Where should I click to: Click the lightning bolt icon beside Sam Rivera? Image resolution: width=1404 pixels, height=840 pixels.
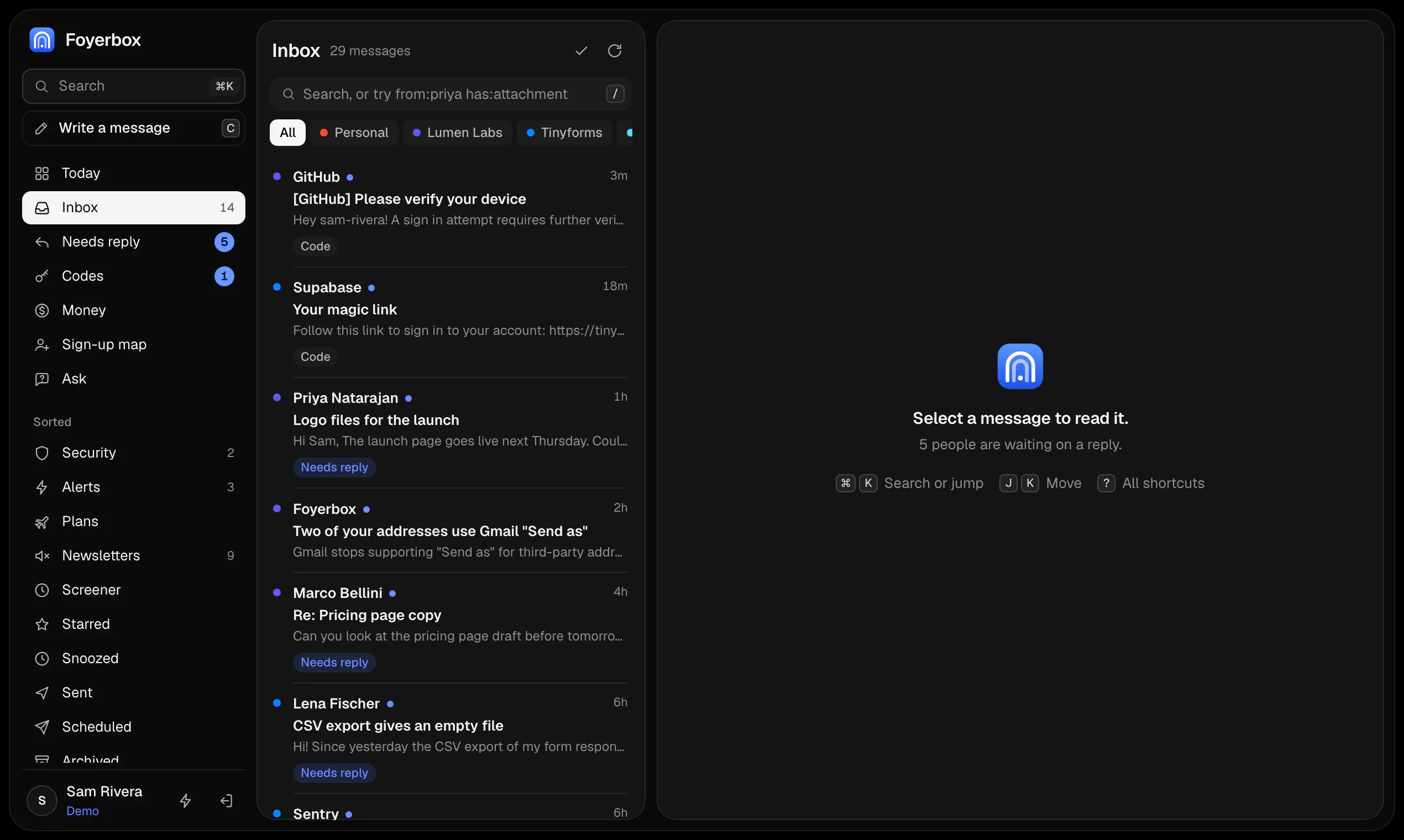(x=185, y=800)
